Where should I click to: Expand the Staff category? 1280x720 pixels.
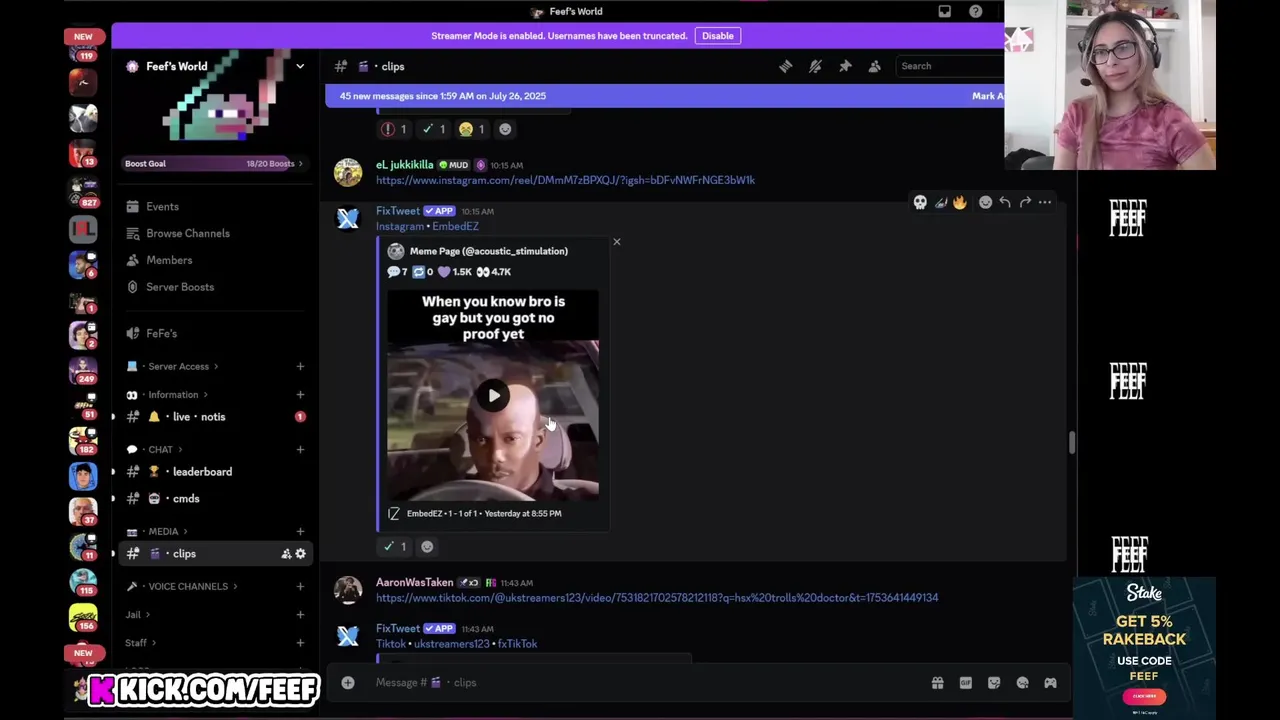pos(141,642)
